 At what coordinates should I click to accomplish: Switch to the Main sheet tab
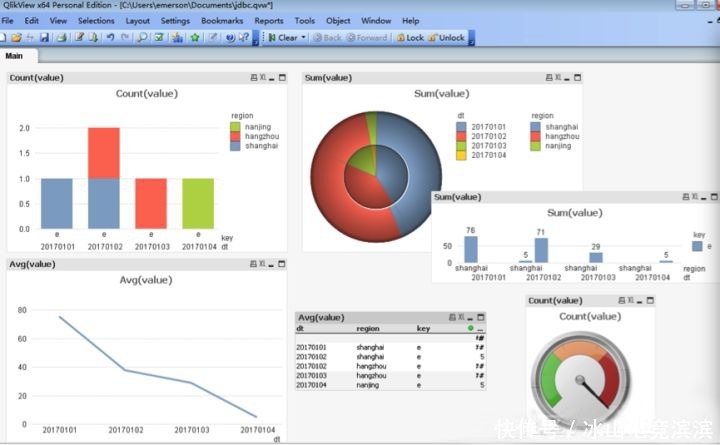click(15, 55)
